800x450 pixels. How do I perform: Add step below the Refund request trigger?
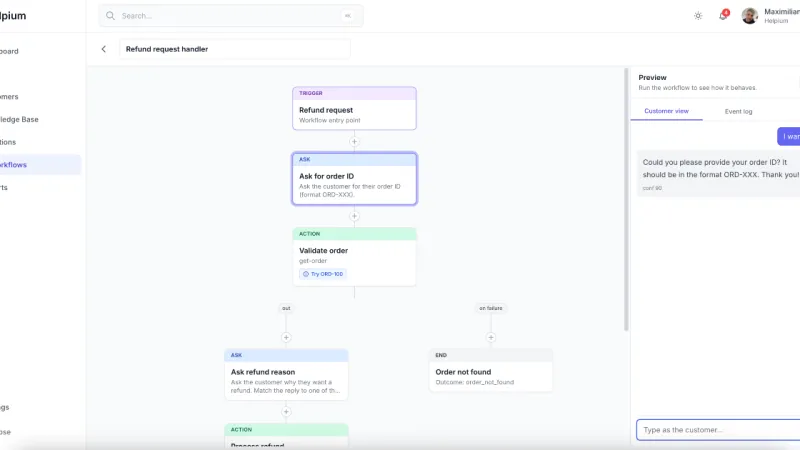tap(354, 141)
